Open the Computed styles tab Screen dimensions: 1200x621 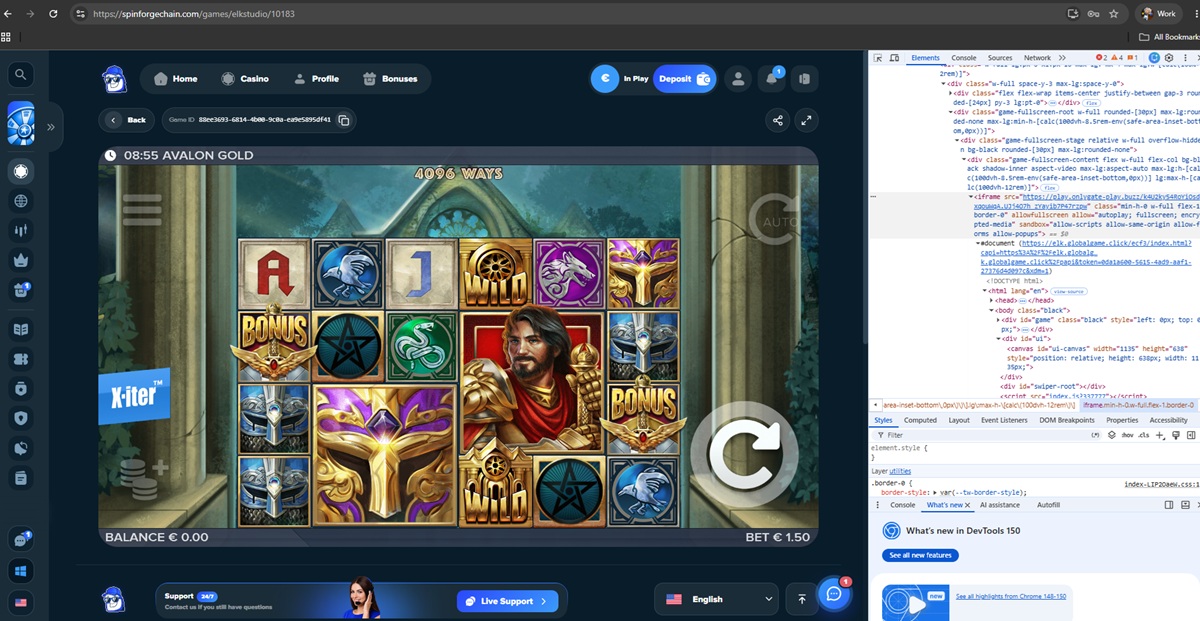click(x=921, y=420)
